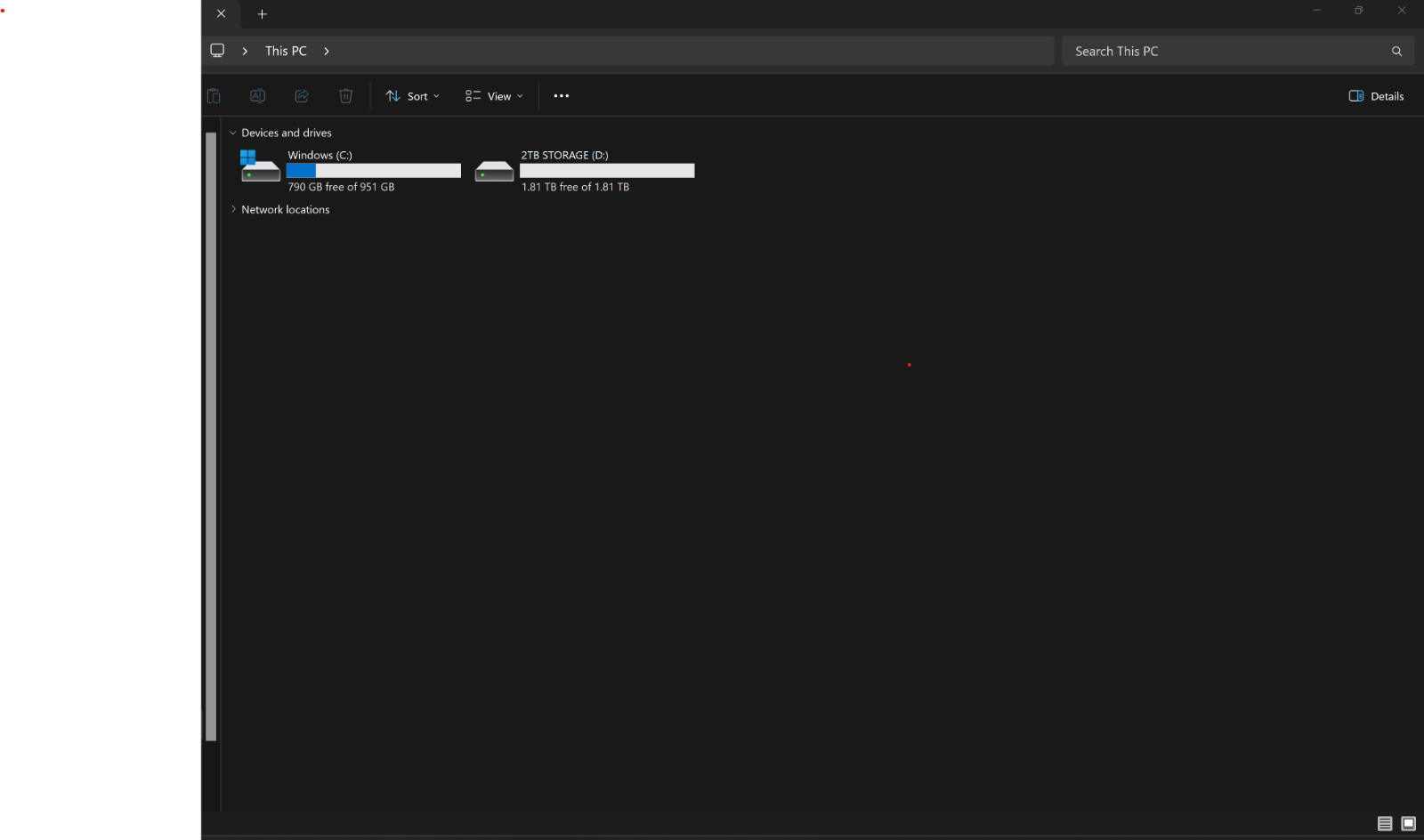Open the Sort dropdown
Image resolution: width=1424 pixels, height=840 pixels.
(412, 96)
